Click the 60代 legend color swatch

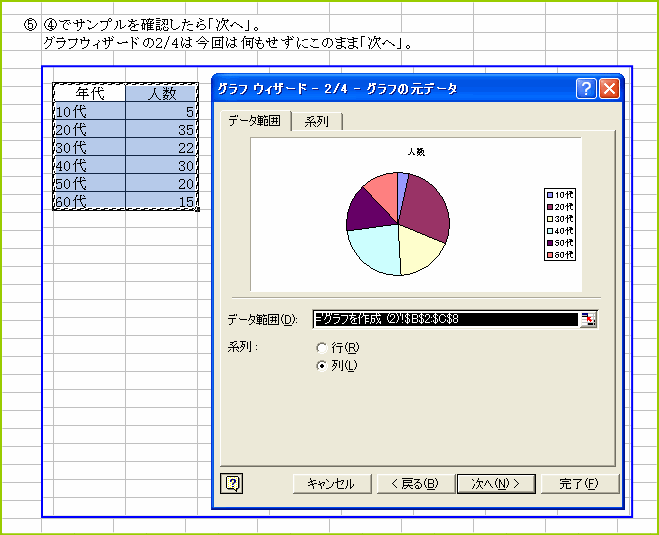550,255
